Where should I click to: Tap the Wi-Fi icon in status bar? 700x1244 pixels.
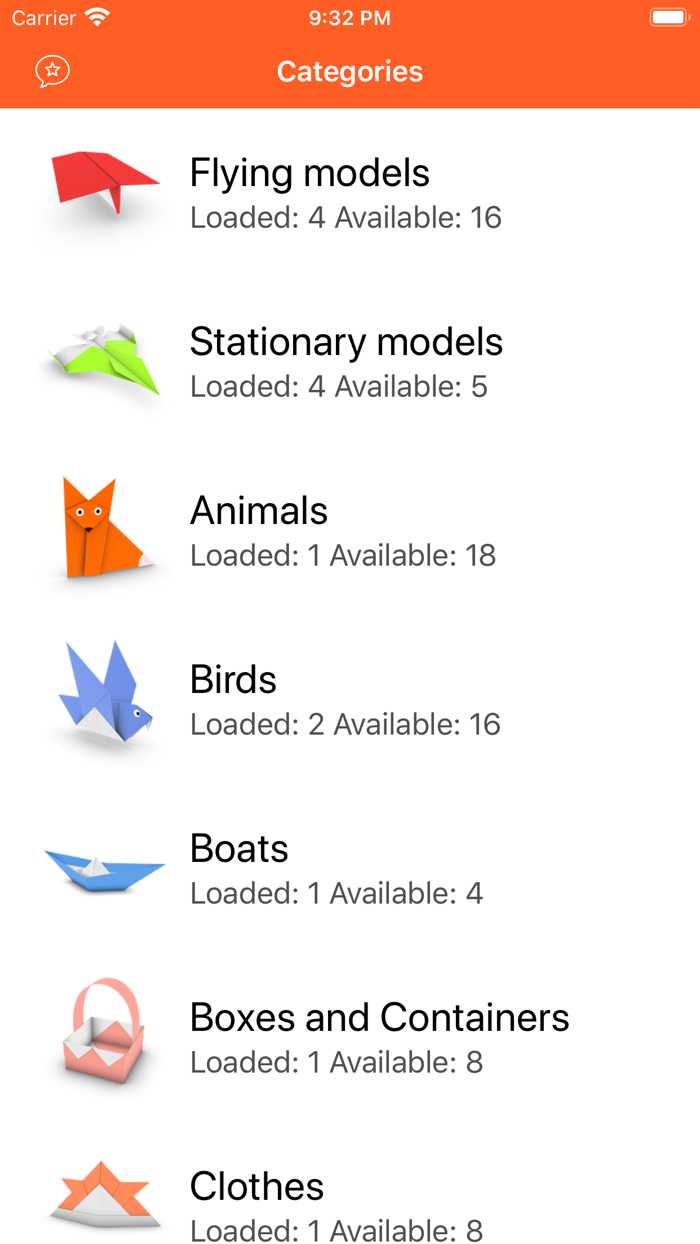pyautogui.click(x=97, y=18)
